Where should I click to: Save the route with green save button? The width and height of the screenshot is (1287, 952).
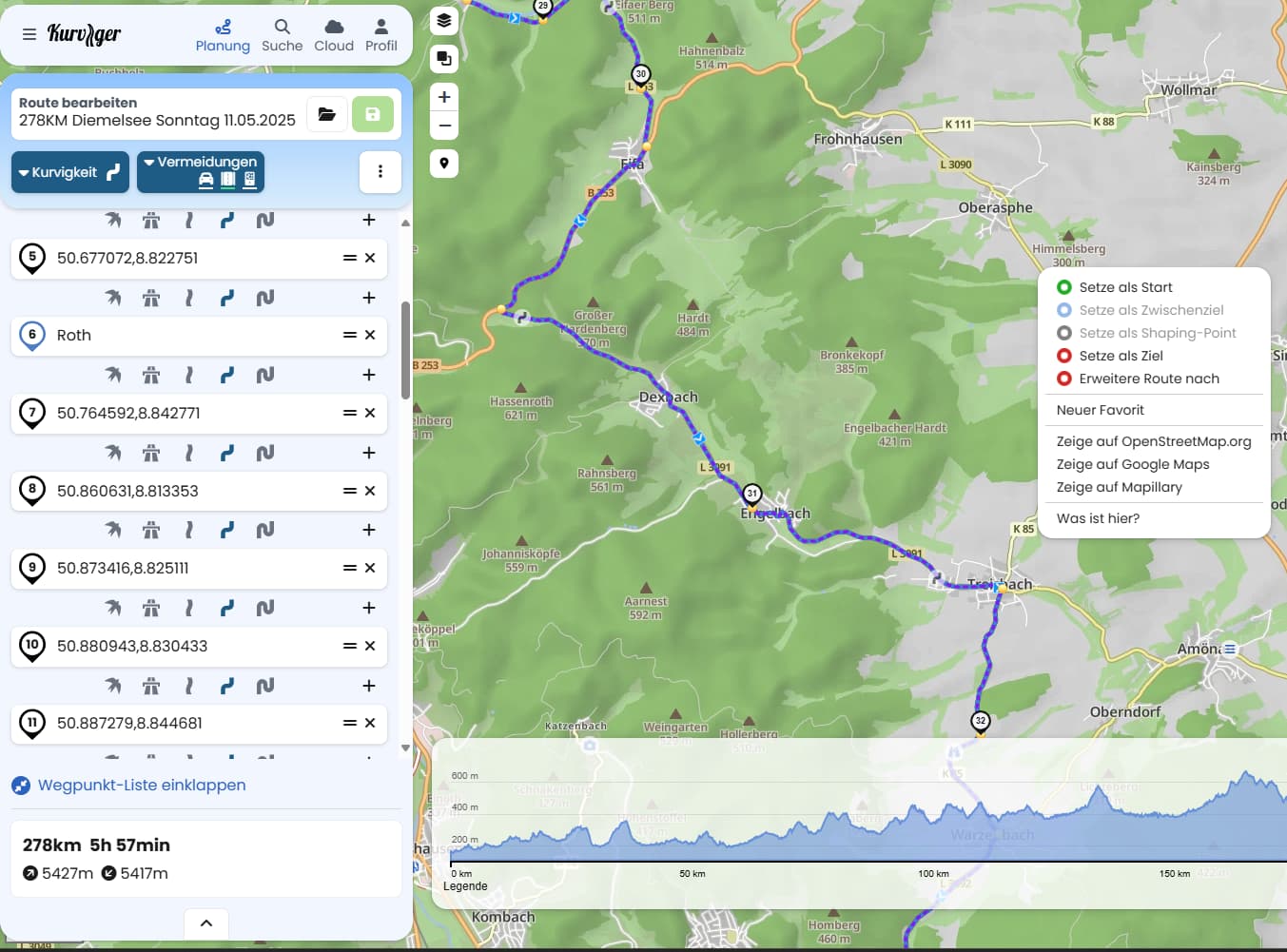pos(373,115)
